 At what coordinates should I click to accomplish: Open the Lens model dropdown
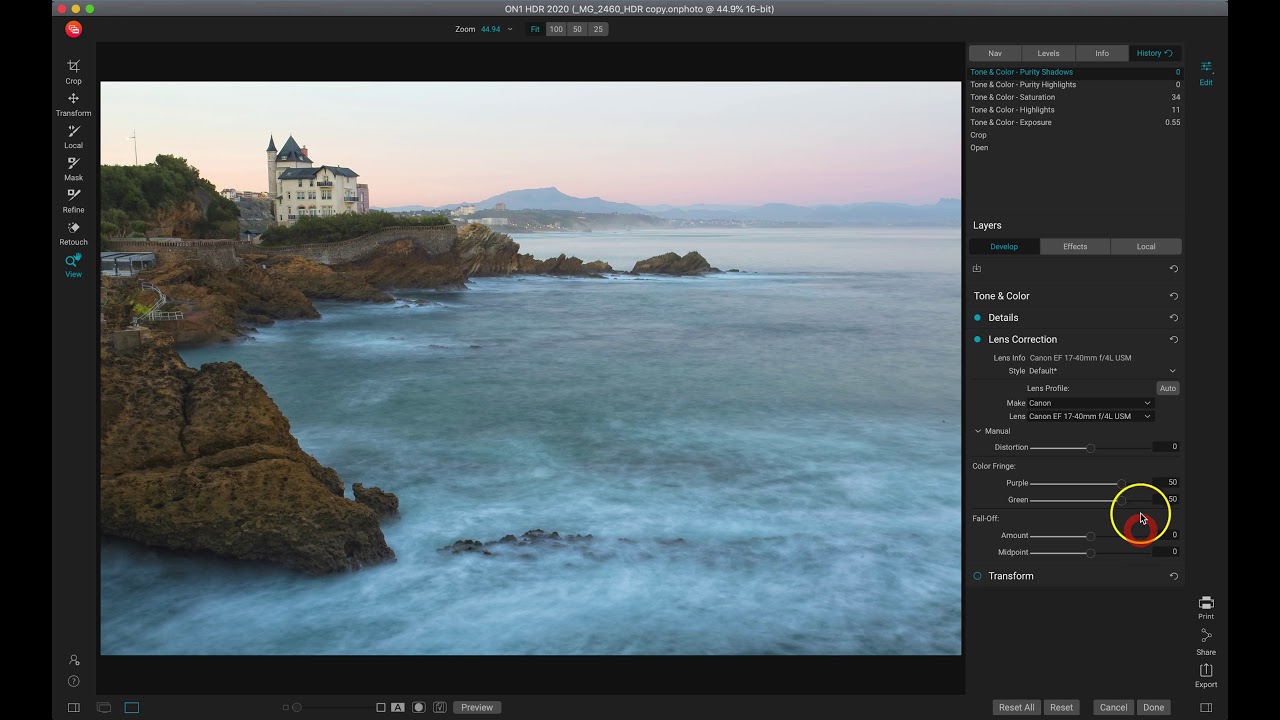pos(1090,416)
